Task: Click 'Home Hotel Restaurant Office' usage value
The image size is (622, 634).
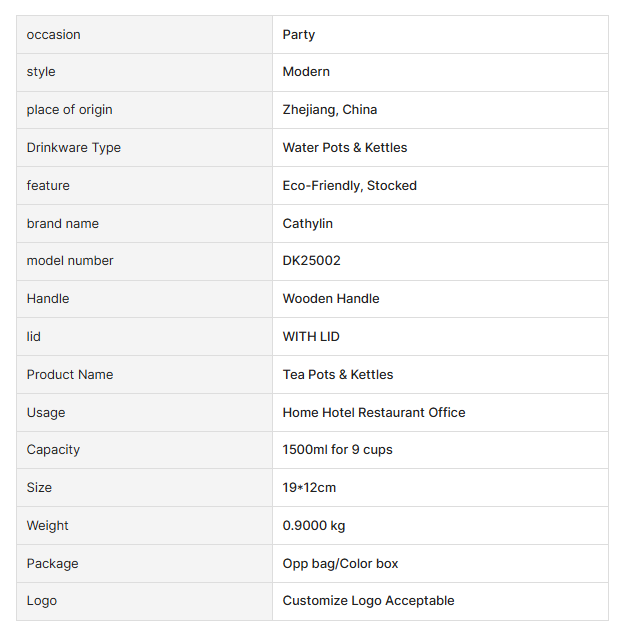Action: tap(374, 413)
